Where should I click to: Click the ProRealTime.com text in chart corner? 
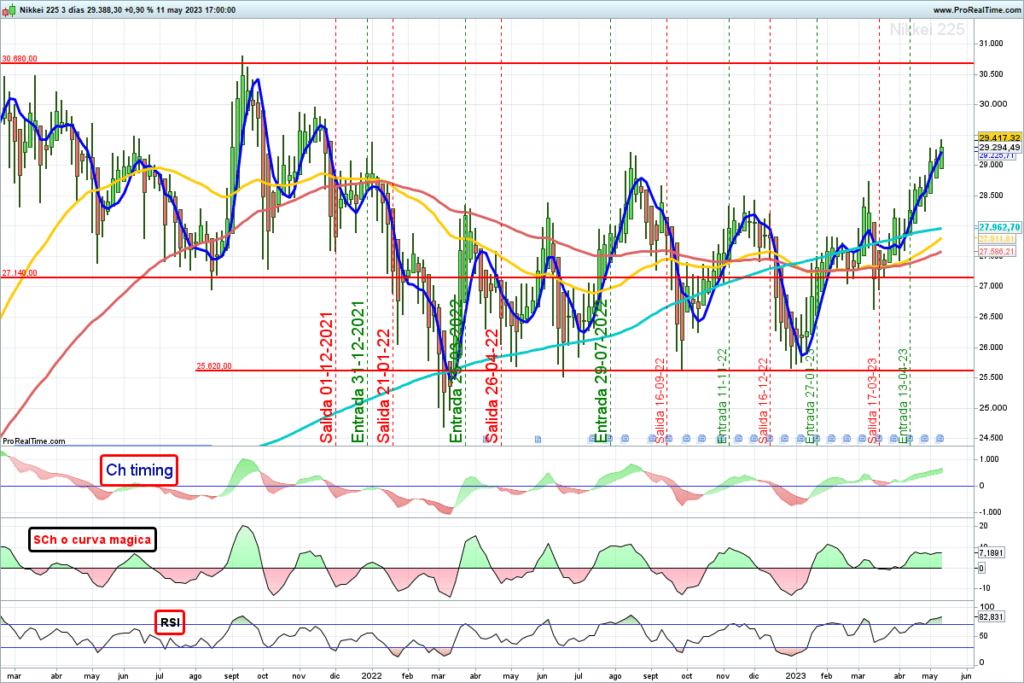(34, 441)
